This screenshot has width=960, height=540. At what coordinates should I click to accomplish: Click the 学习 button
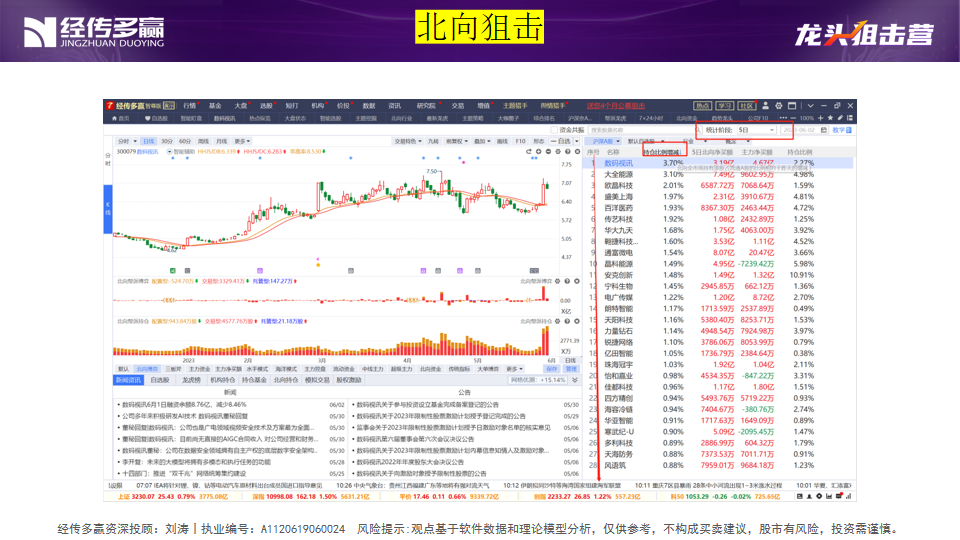tap(724, 105)
